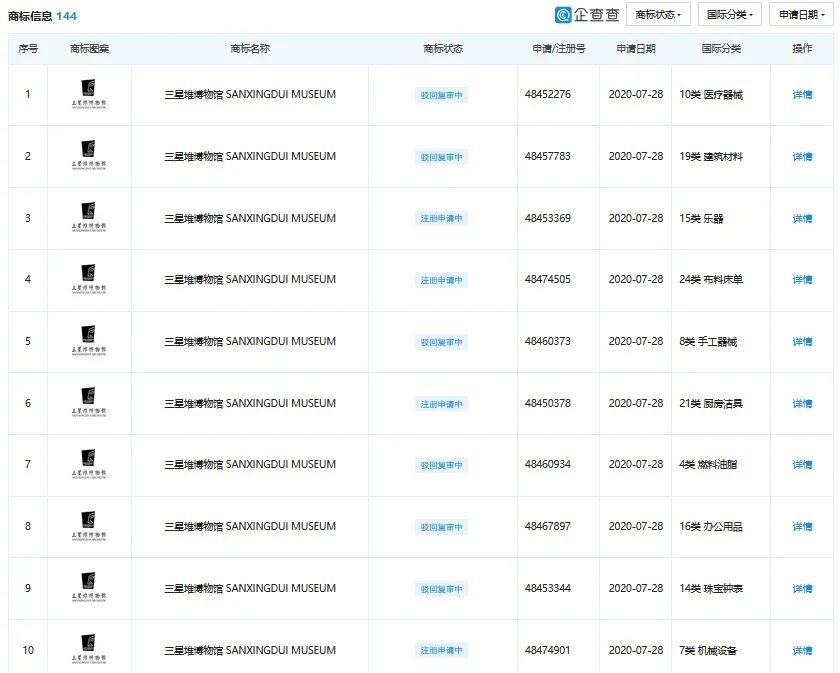Open the 国际分类 filter dropdown
The image size is (840, 673).
[x=730, y=15]
